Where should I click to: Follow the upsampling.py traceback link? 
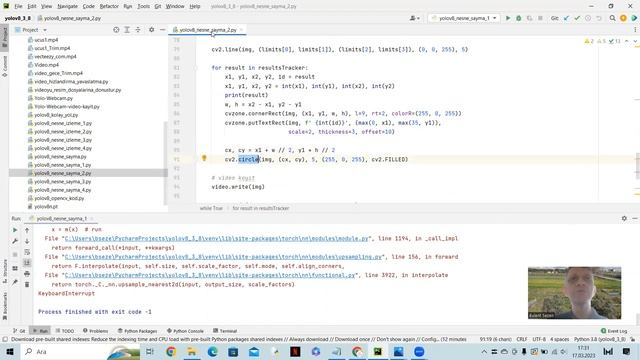tap(223, 257)
